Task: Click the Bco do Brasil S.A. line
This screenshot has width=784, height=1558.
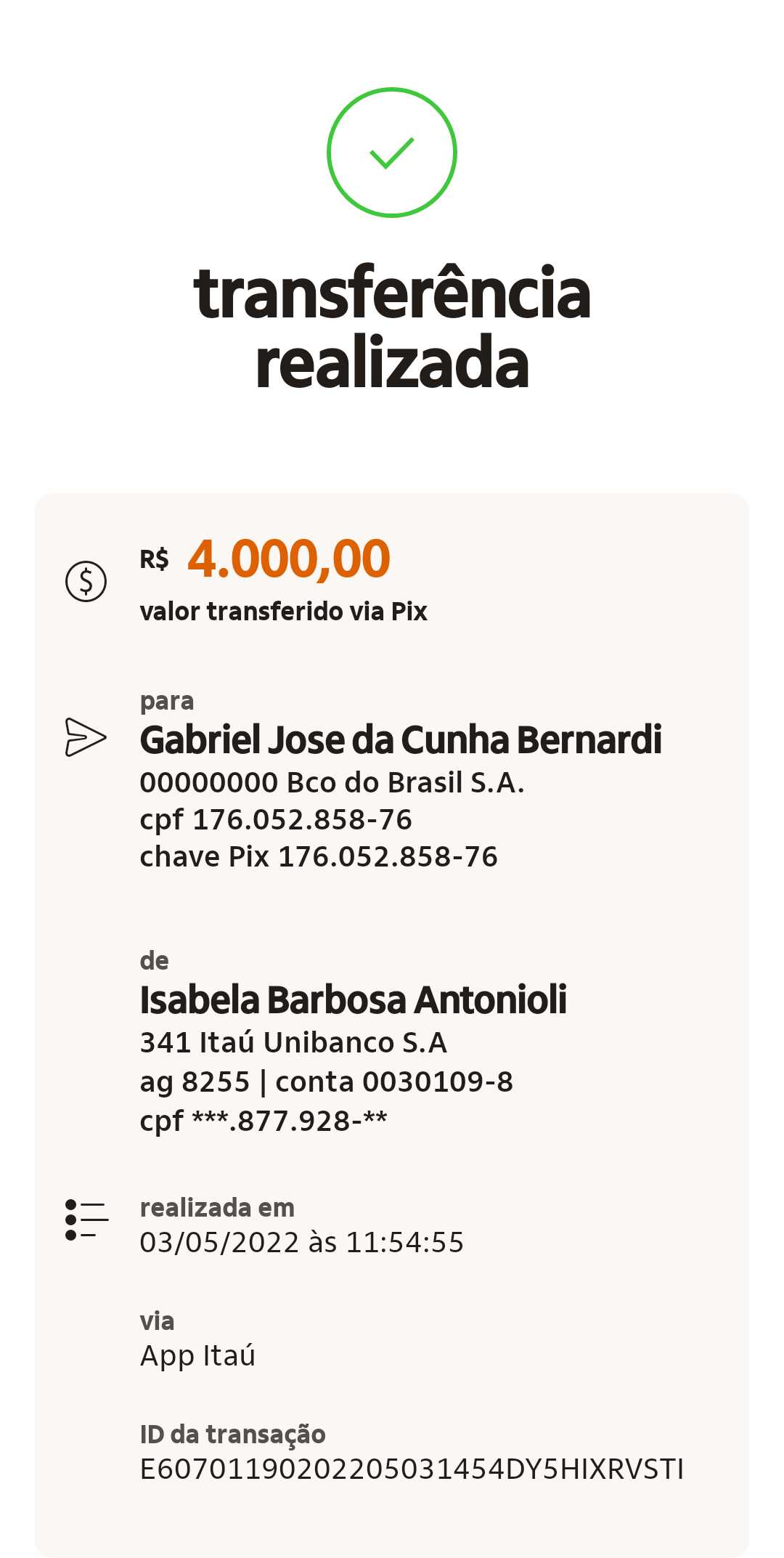Action: point(332,783)
